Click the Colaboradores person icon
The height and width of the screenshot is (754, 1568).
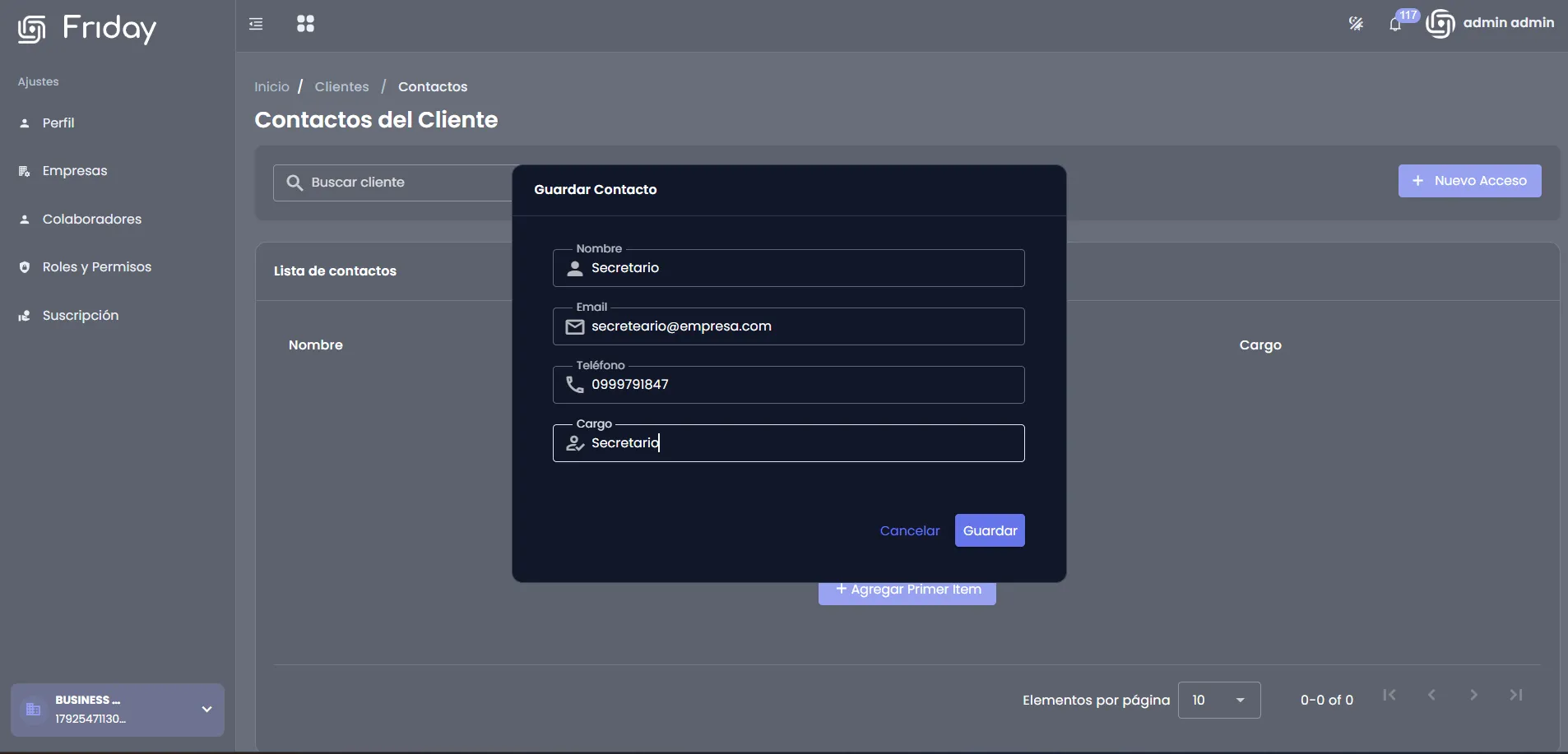[x=25, y=220]
